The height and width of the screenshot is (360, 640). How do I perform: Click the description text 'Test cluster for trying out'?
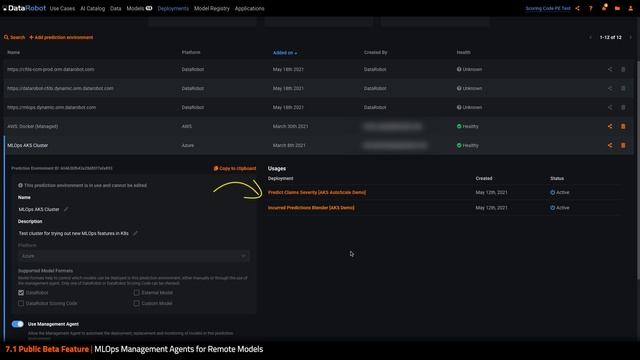[73, 233]
